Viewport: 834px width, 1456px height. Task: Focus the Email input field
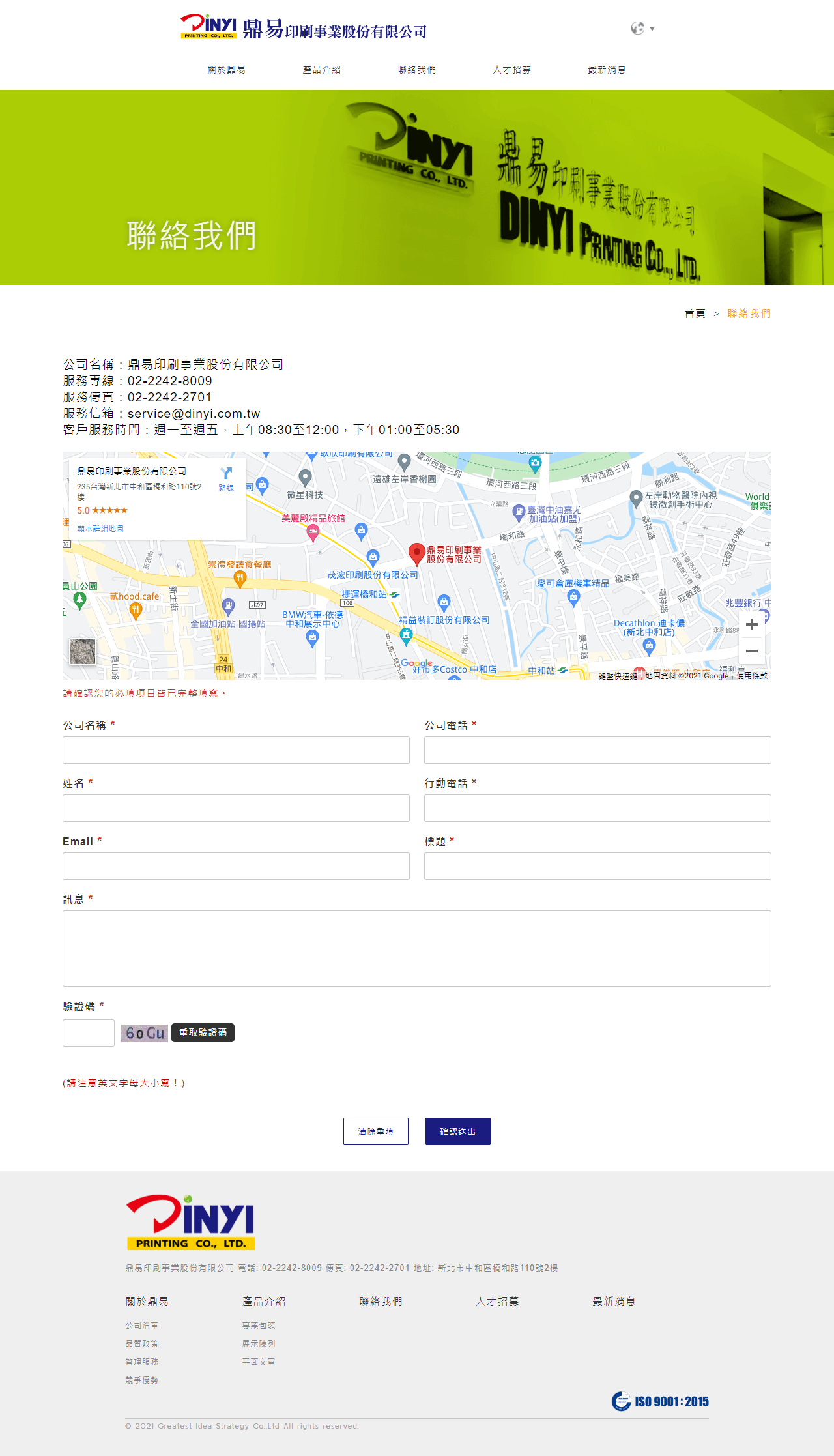[x=236, y=866]
